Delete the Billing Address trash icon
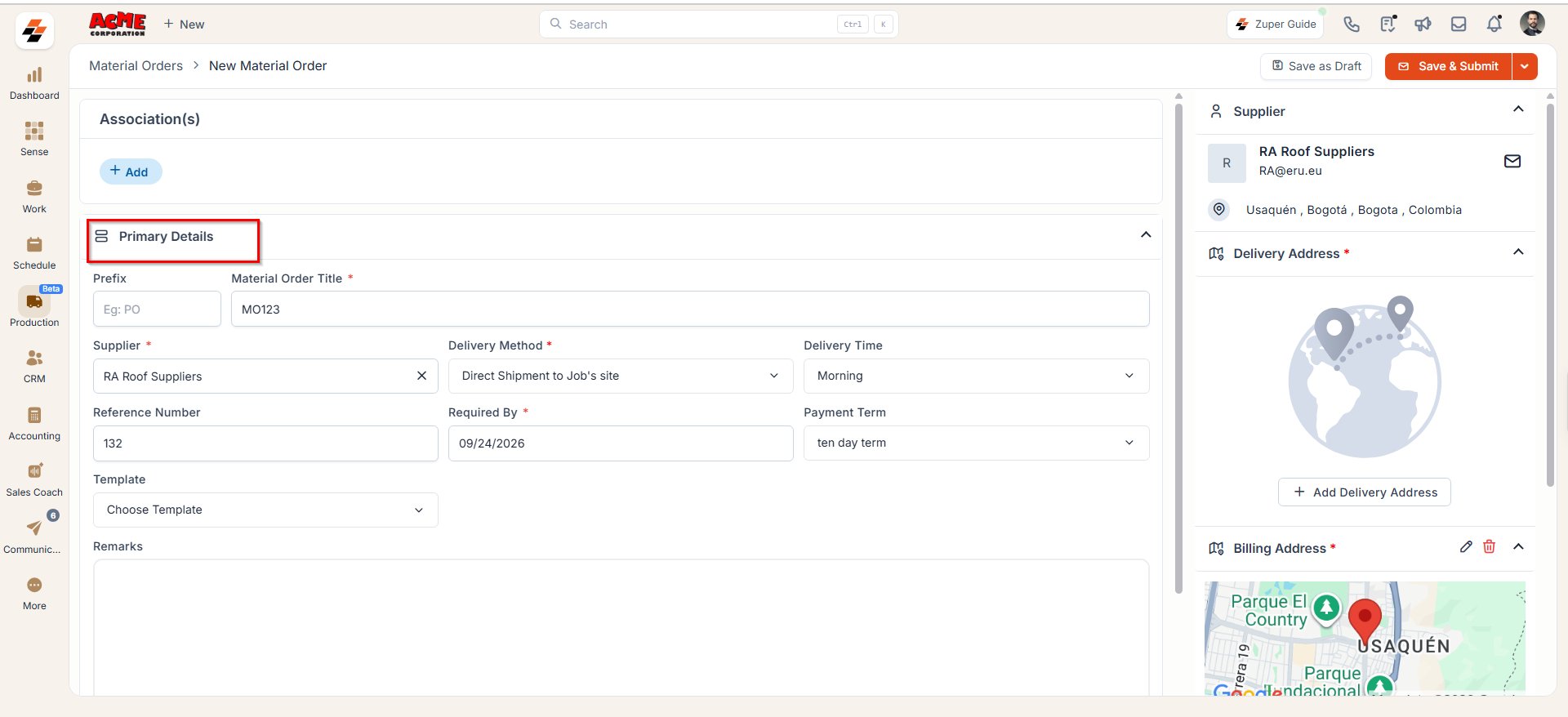 point(1489,547)
